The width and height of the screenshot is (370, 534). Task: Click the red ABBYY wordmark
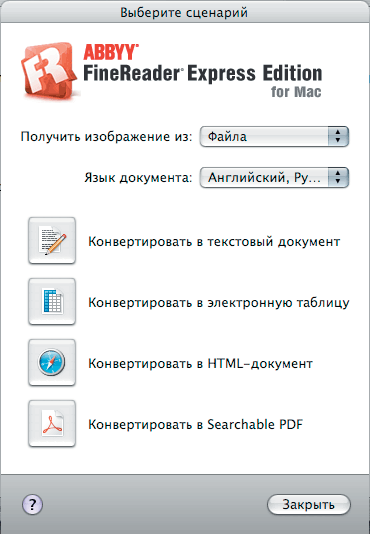(111, 52)
